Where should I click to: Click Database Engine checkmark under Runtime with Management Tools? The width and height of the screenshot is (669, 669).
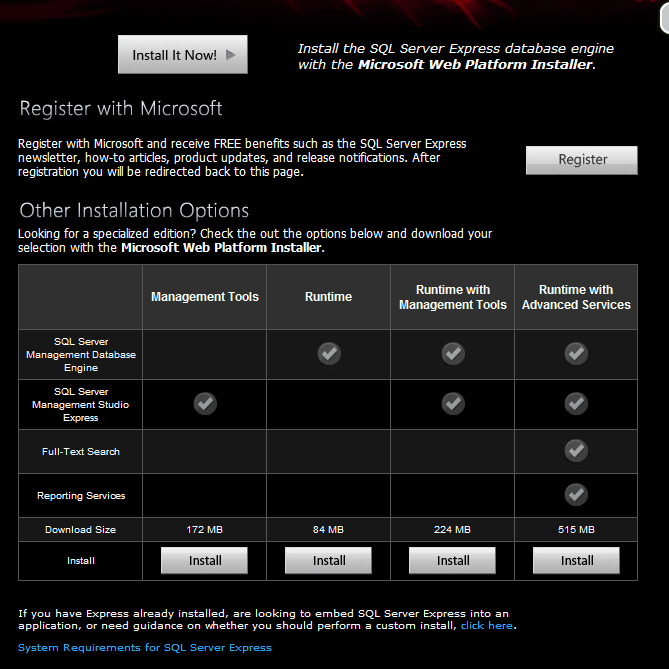point(453,353)
